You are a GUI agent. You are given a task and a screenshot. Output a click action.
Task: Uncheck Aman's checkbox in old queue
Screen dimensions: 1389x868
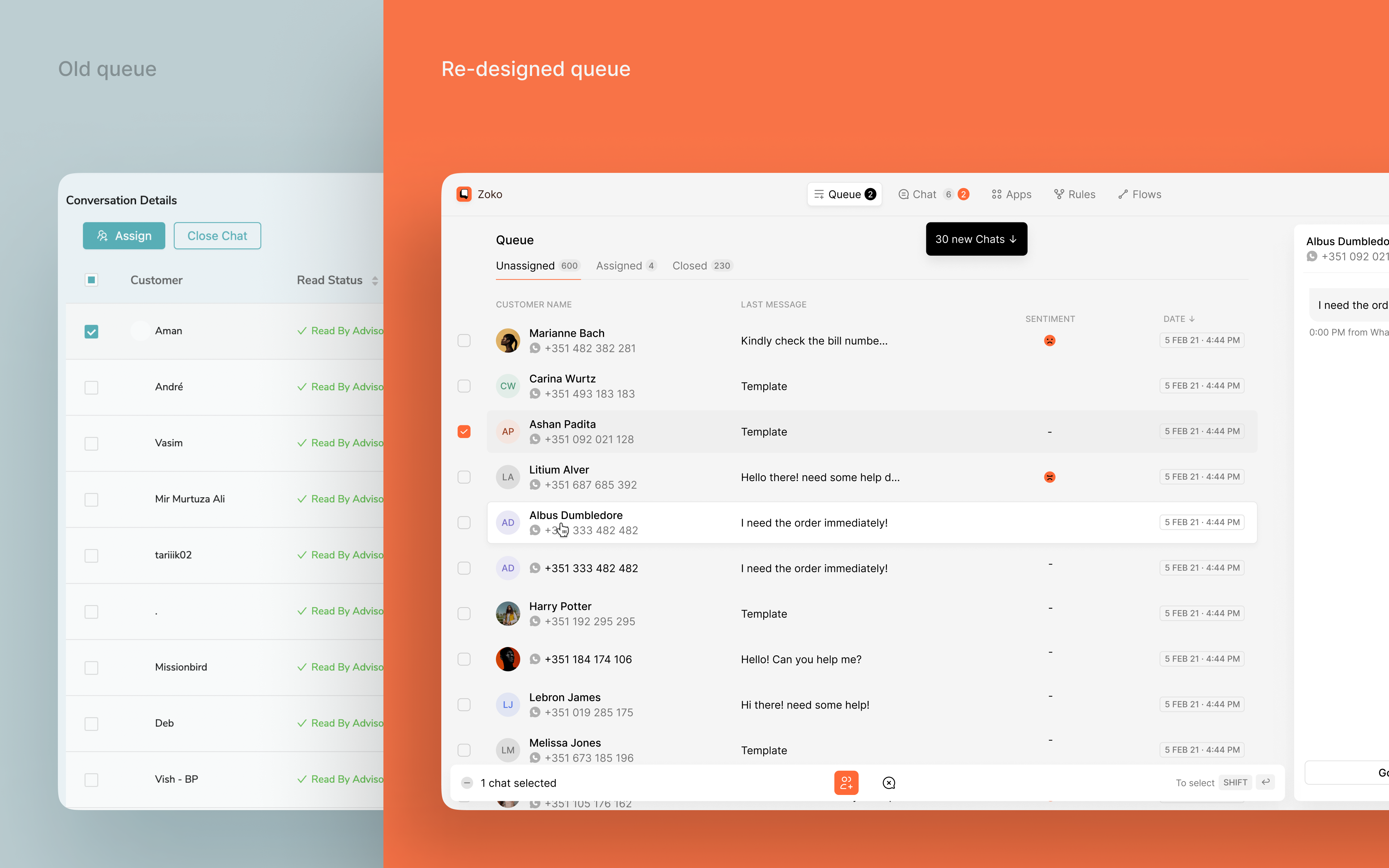[x=91, y=331]
